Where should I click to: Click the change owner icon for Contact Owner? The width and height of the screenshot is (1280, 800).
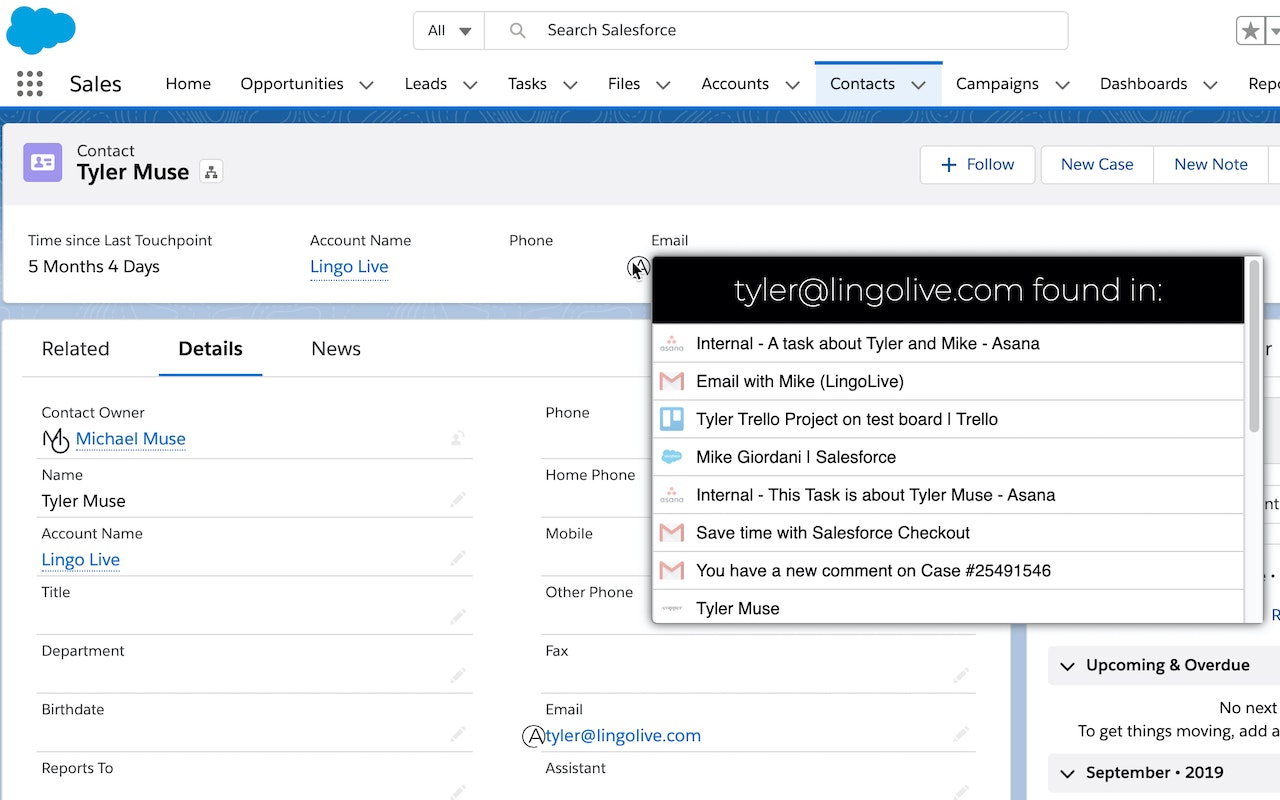tap(458, 438)
